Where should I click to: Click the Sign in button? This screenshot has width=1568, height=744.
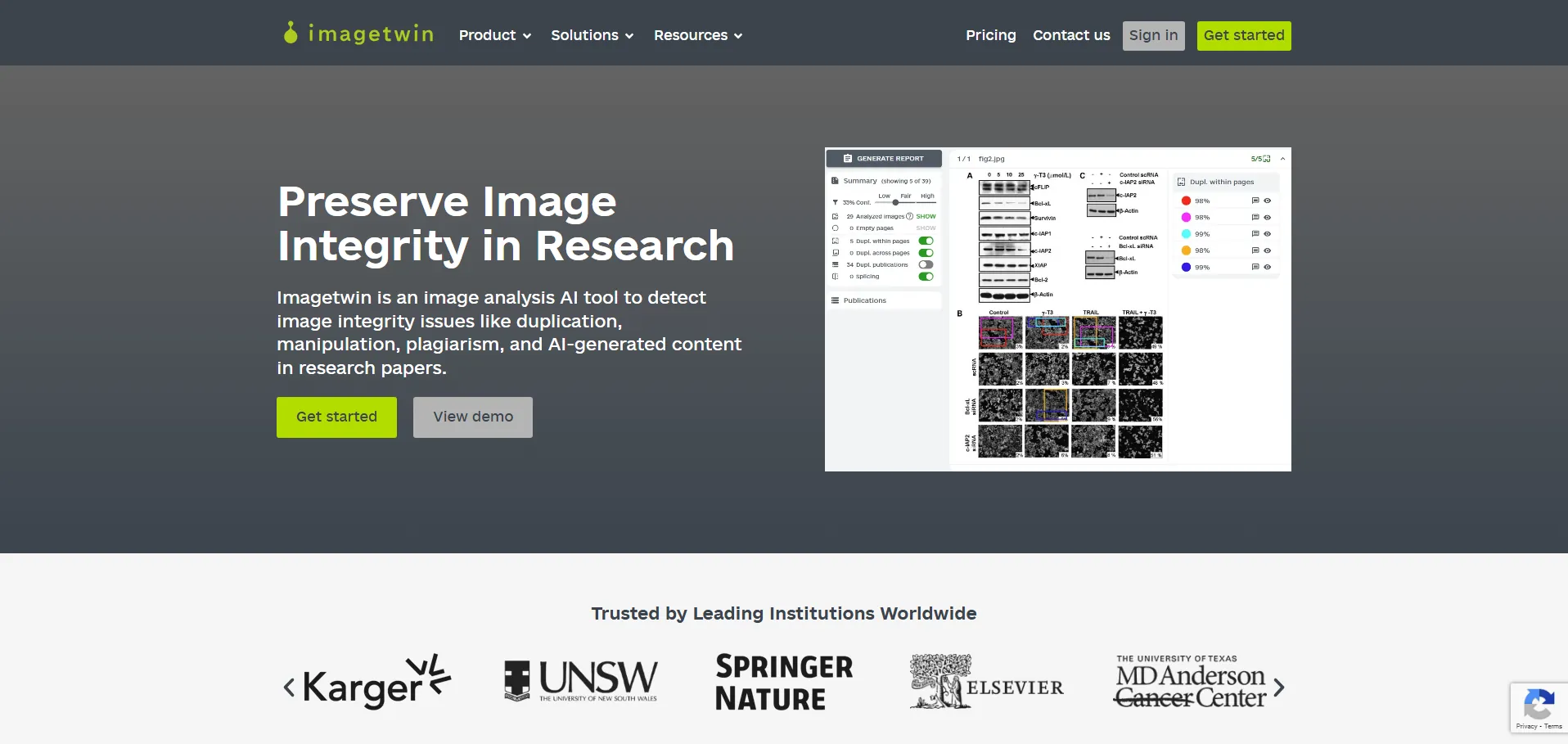tap(1153, 35)
